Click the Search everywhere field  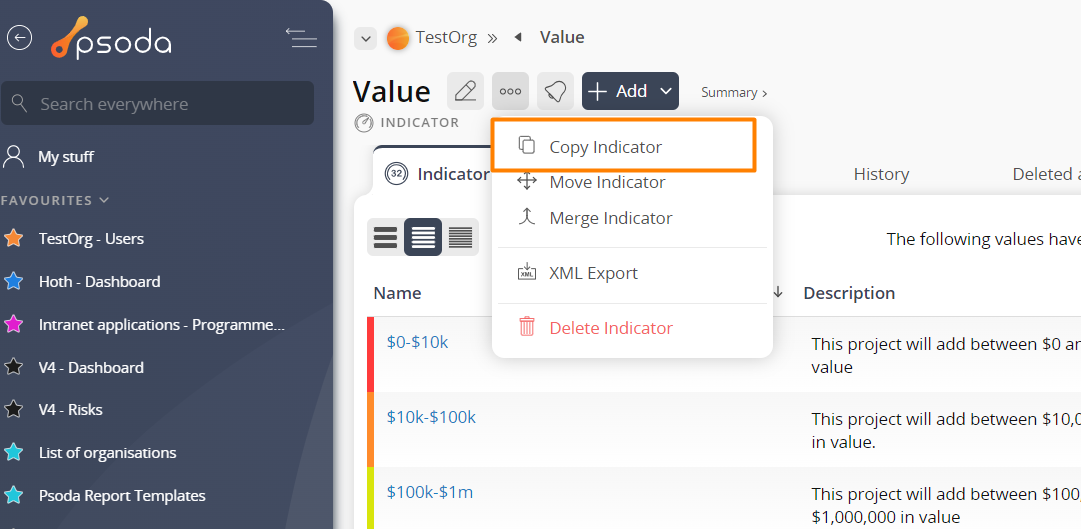tap(160, 104)
